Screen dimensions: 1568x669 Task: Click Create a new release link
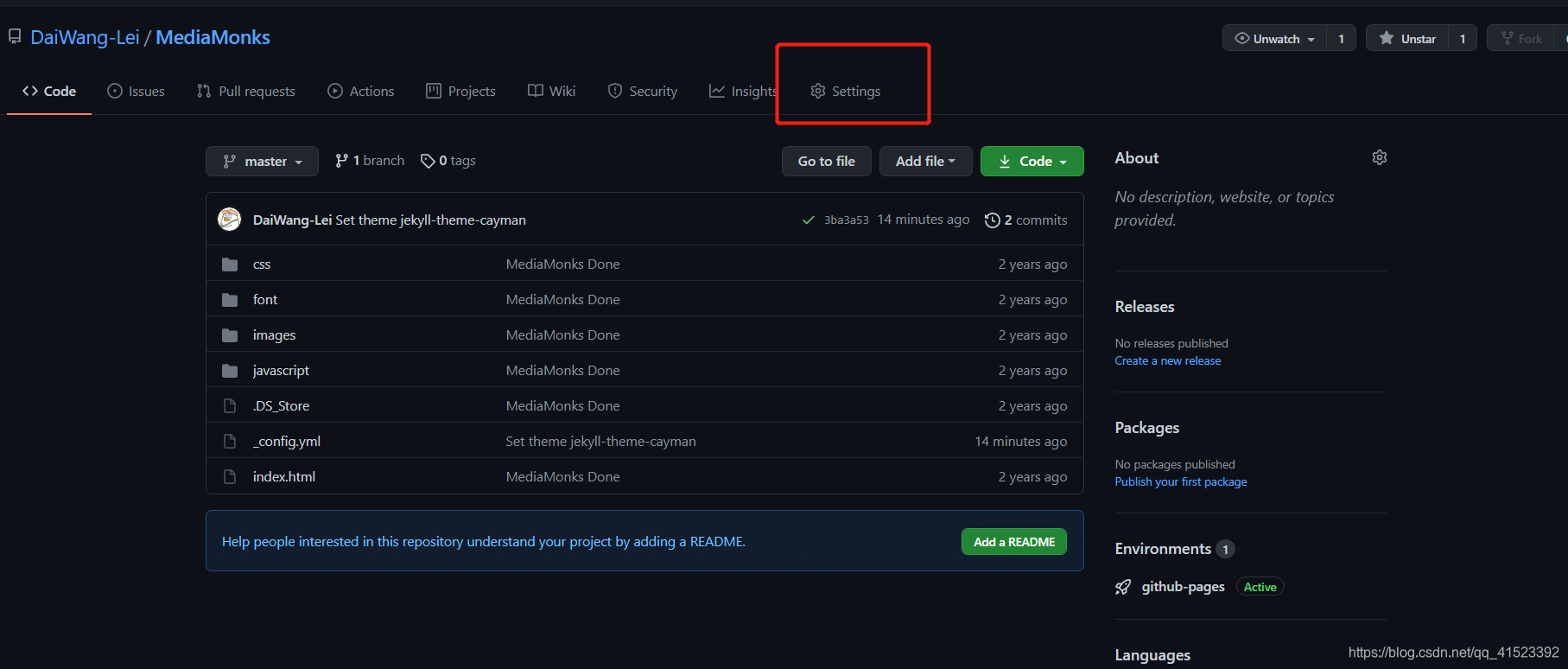[1168, 360]
